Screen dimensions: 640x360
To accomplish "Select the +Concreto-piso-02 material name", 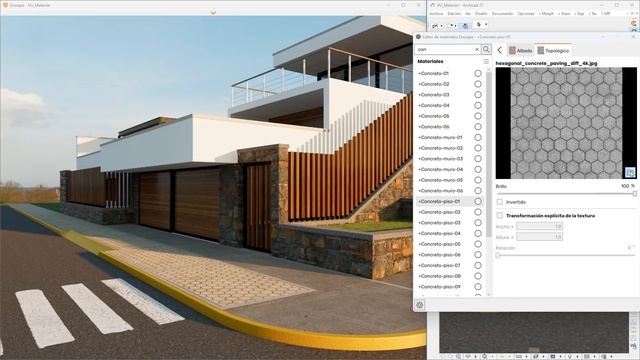I will (x=439, y=212).
